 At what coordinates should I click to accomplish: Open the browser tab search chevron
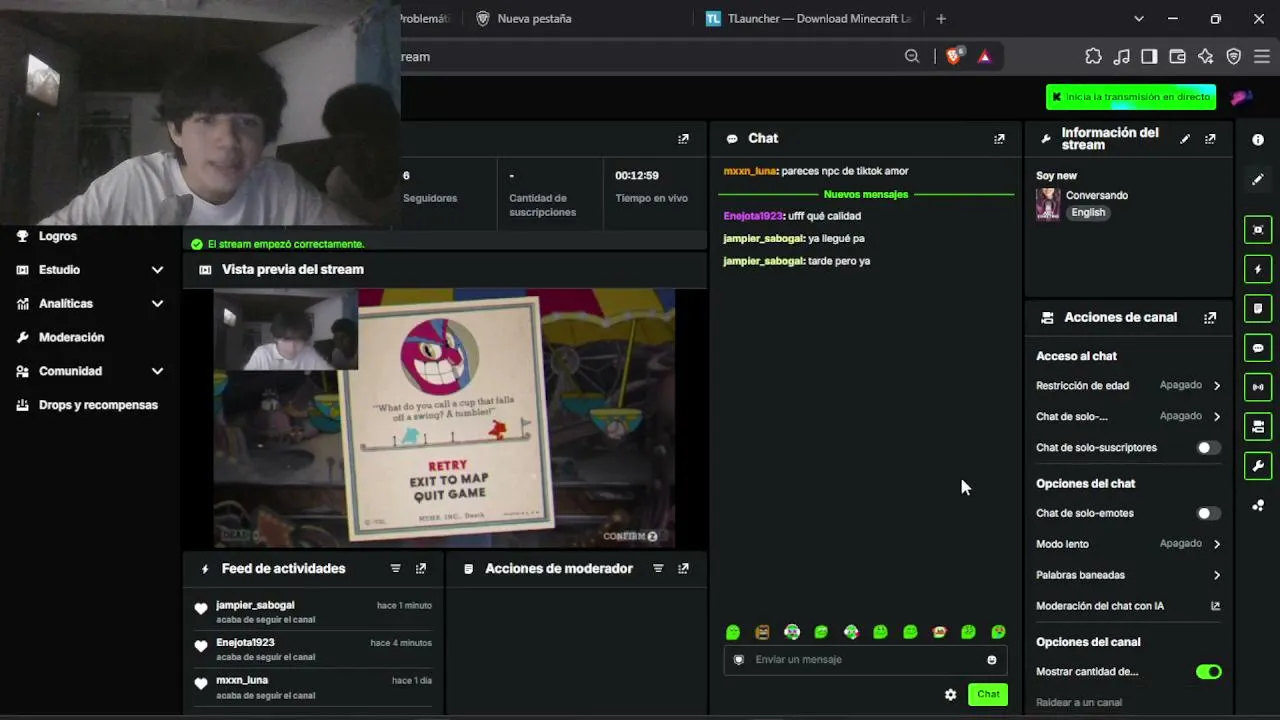click(1139, 19)
